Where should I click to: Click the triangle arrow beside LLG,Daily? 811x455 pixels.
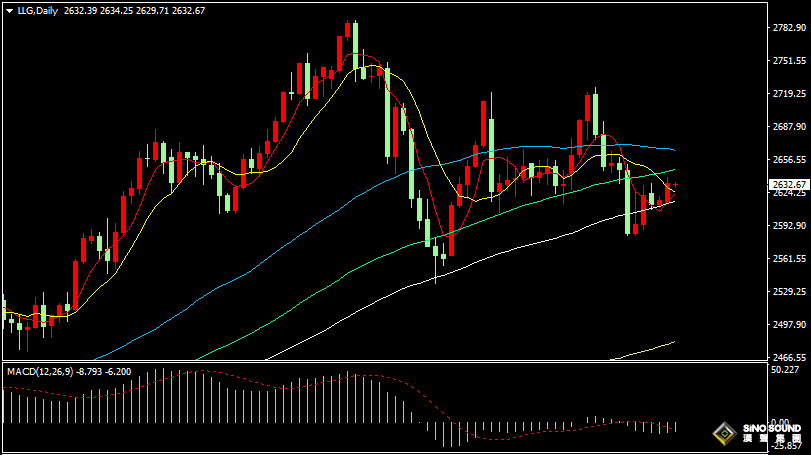click(x=9, y=11)
